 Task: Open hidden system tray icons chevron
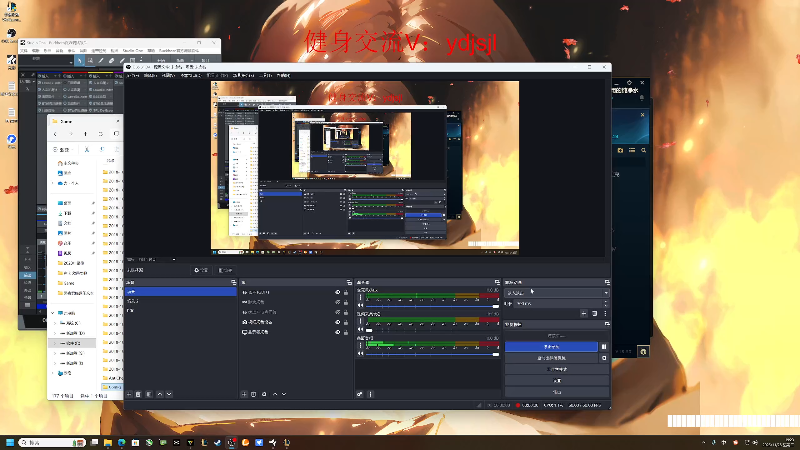click(704, 442)
